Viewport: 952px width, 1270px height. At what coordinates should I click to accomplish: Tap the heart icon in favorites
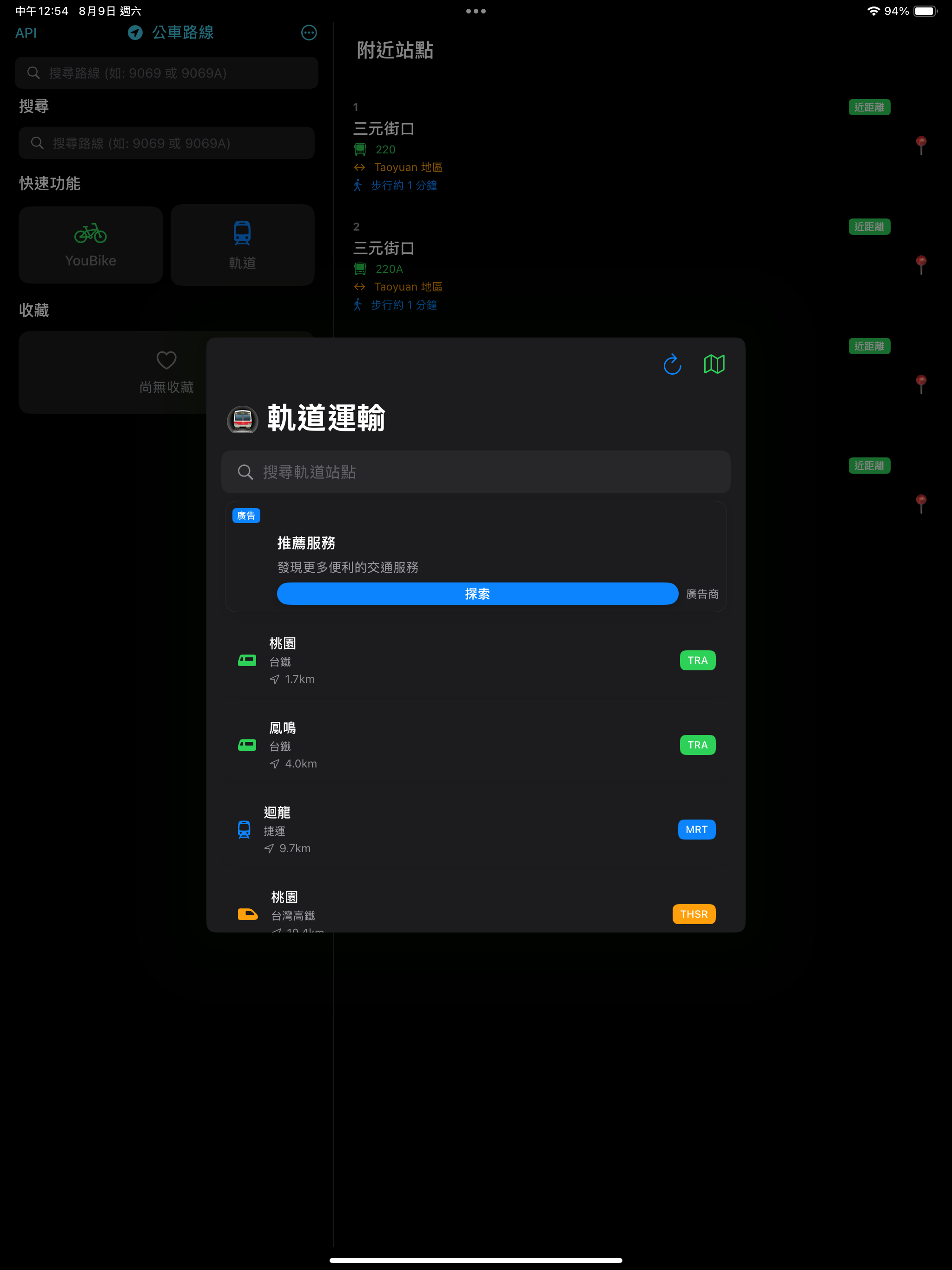click(166, 360)
